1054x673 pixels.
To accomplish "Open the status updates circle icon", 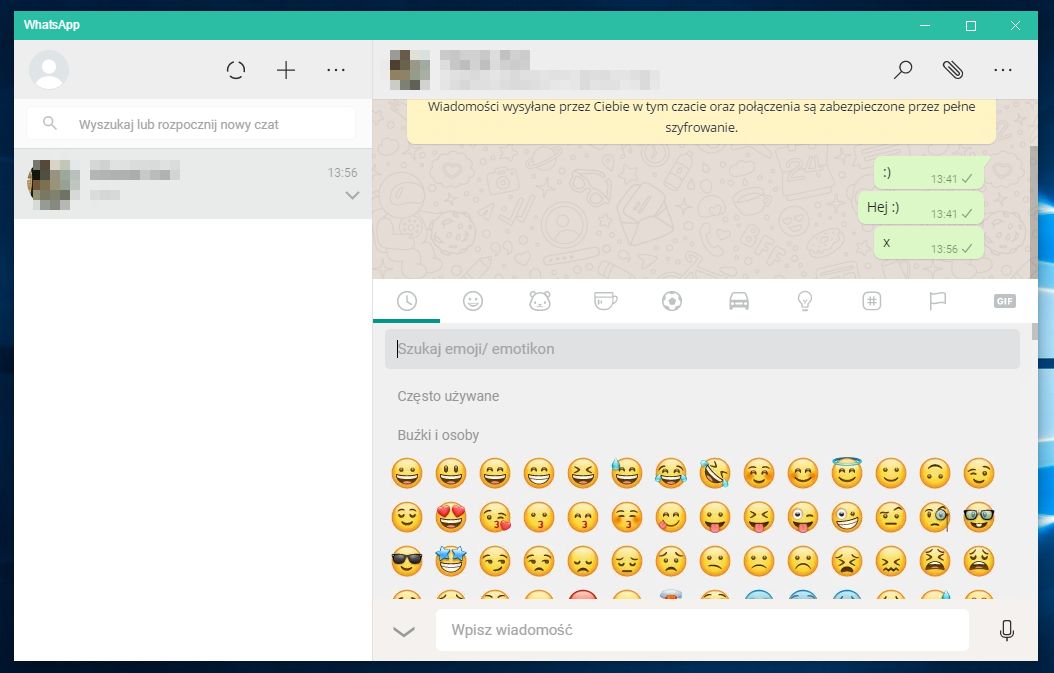I will pos(235,70).
